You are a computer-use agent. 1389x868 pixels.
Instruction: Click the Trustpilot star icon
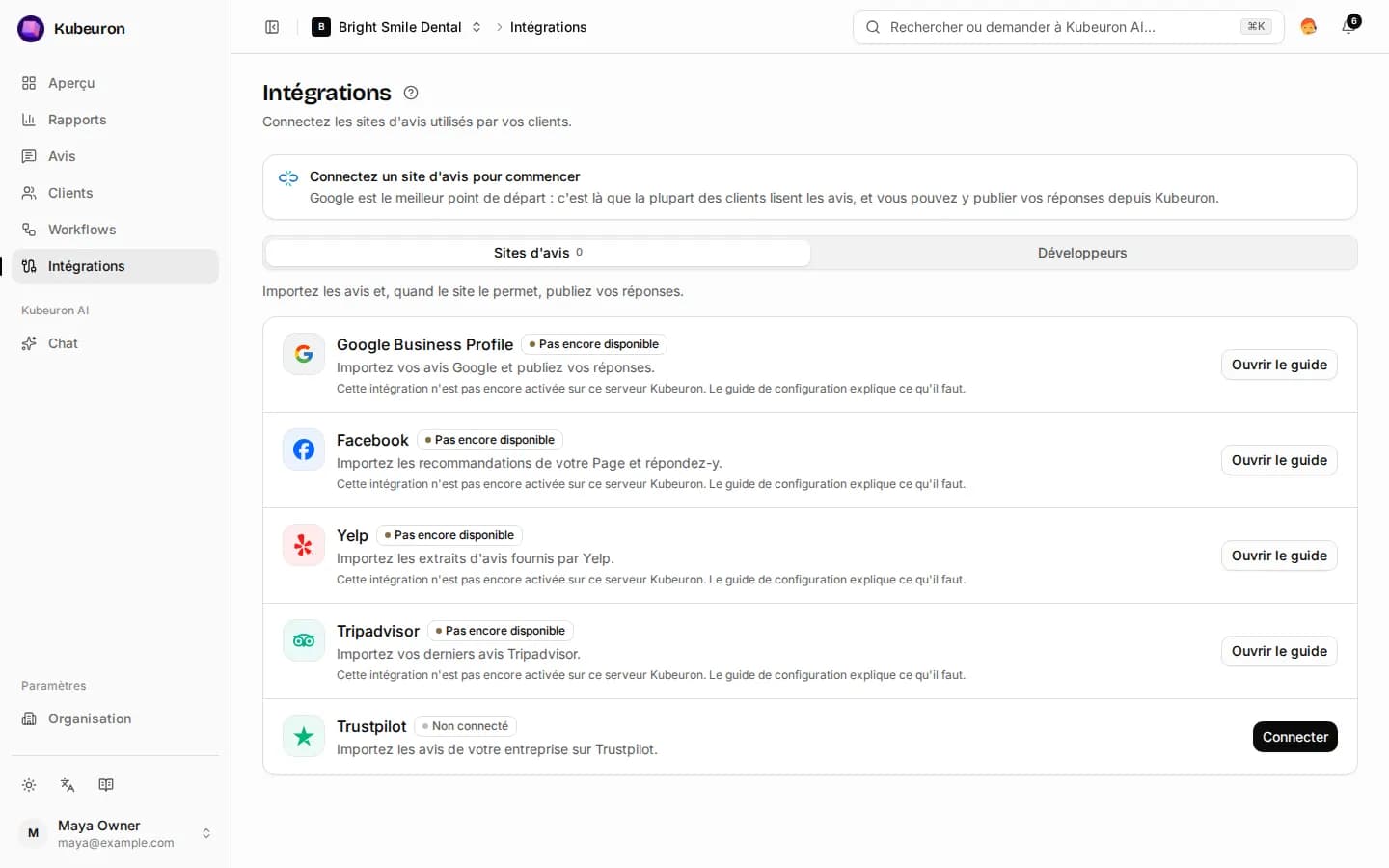pos(304,736)
